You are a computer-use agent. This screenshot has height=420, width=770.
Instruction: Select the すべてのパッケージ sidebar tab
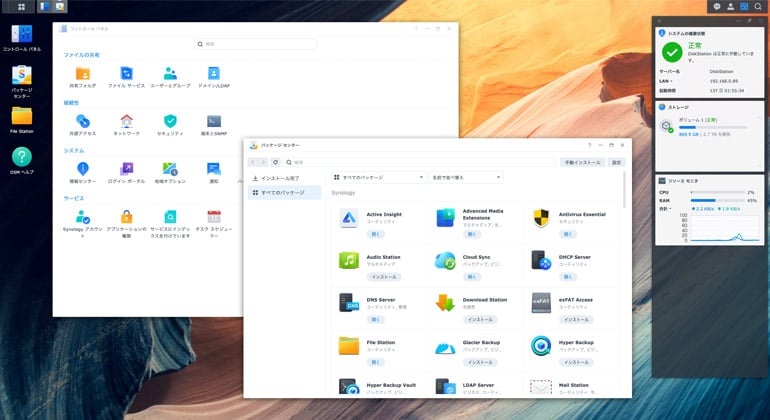(x=285, y=193)
